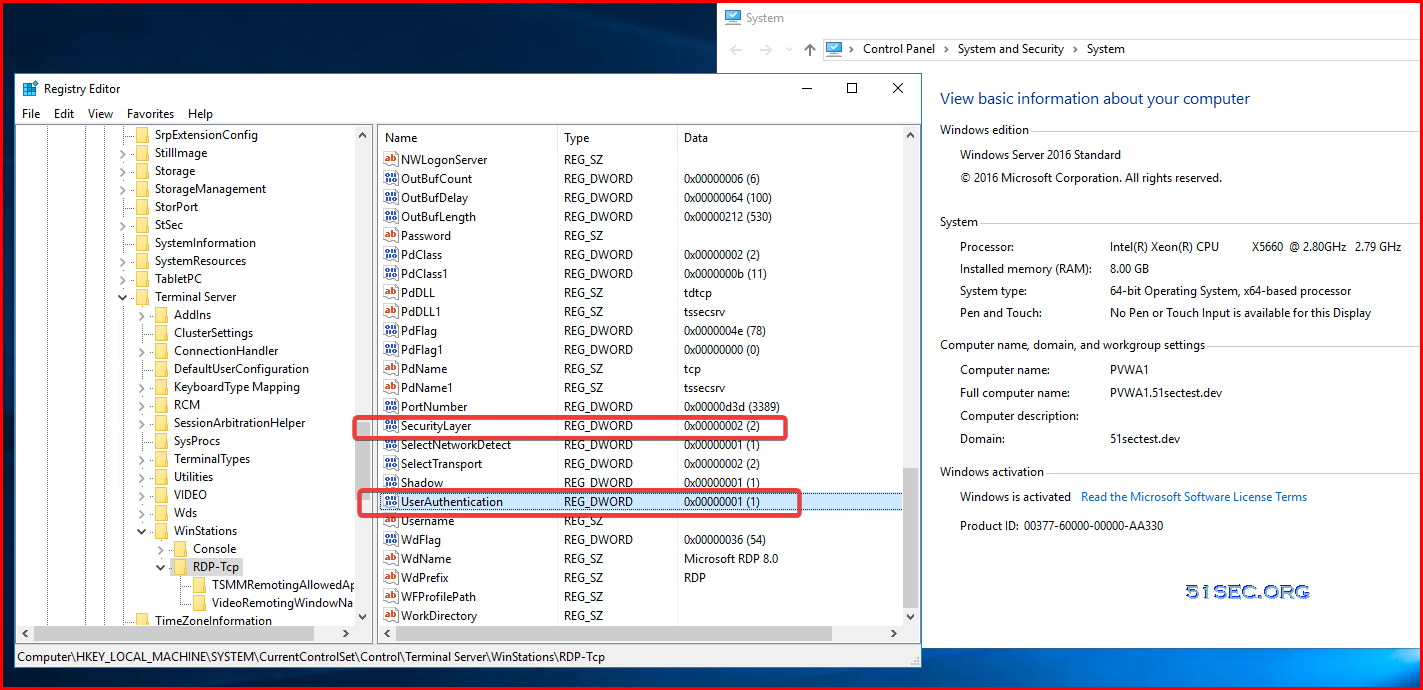The image size is (1423, 690).
Task: Click the string value icon beside WFProfilePath
Action: 391,597
